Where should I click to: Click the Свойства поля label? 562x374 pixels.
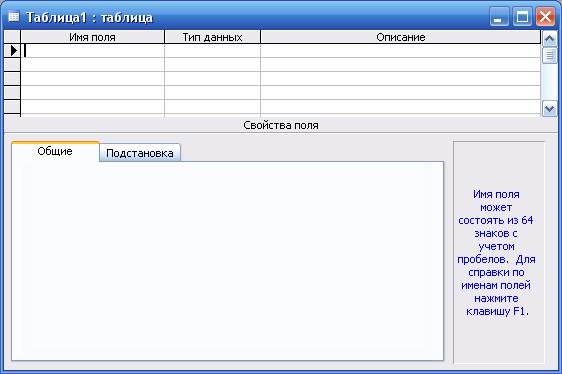coord(281,125)
